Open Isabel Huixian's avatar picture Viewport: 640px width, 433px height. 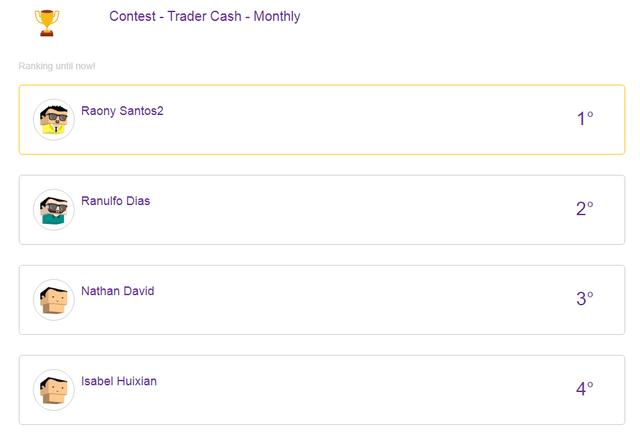[54, 390]
